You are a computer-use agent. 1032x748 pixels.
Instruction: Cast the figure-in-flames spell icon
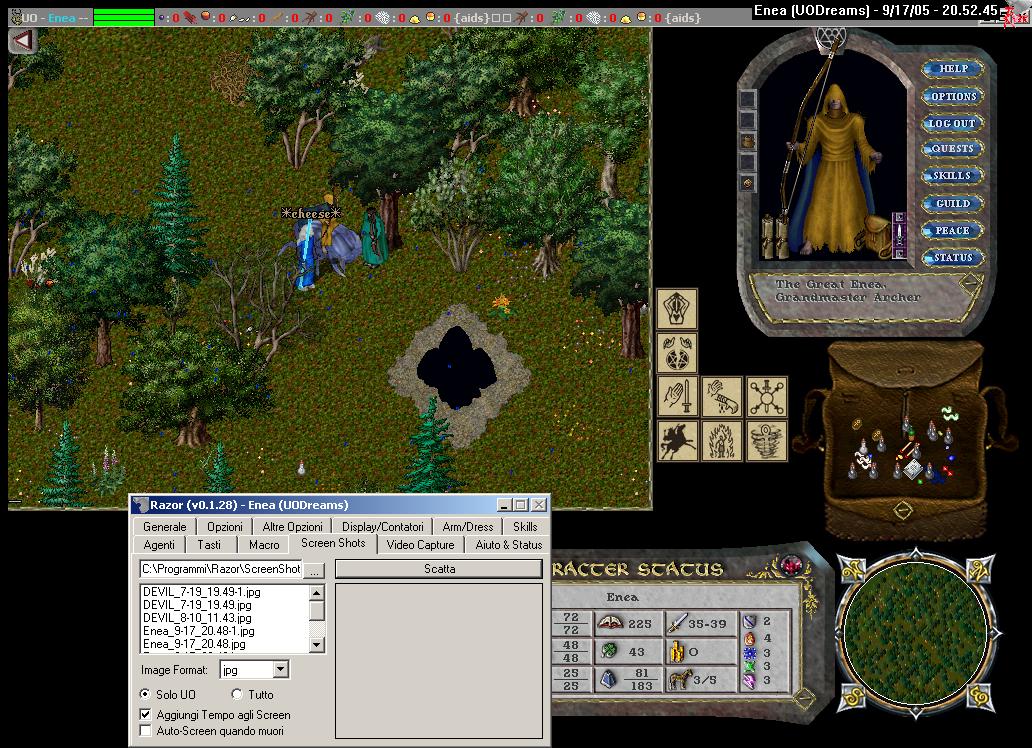[x=722, y=441]
